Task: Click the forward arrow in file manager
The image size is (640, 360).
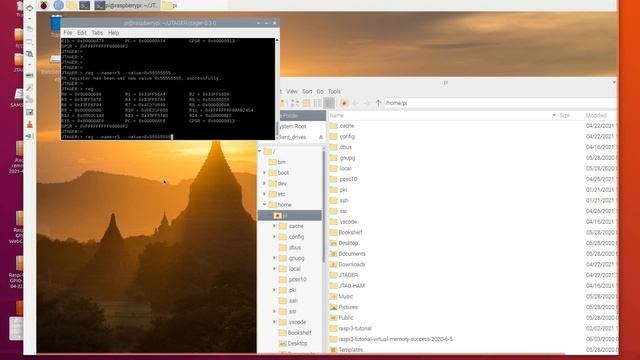Action: pos(367,103)
